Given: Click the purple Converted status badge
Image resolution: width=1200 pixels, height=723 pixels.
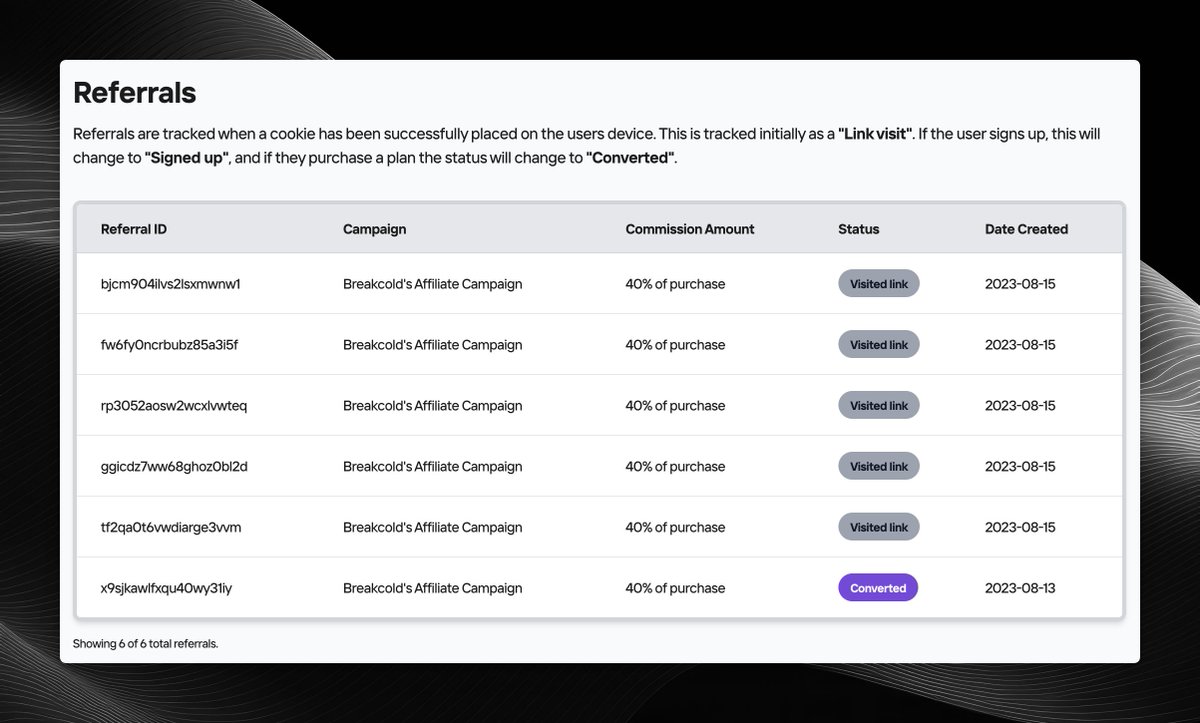Looking at the screenshot, I should click(x=878, y=588).
